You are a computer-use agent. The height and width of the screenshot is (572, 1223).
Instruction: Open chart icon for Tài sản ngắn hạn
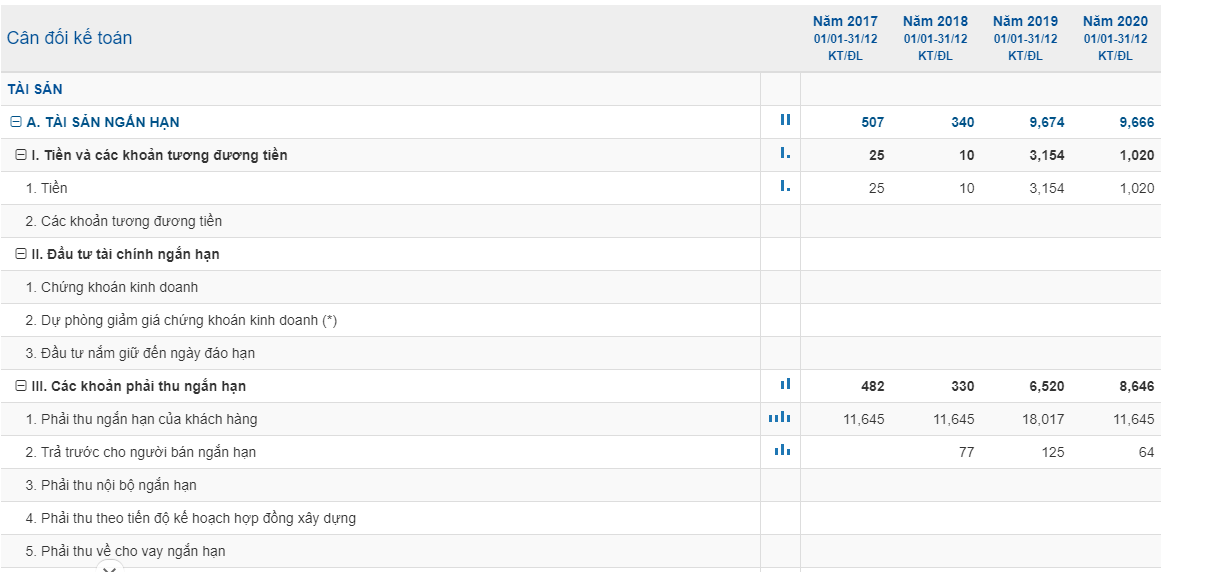785,120
